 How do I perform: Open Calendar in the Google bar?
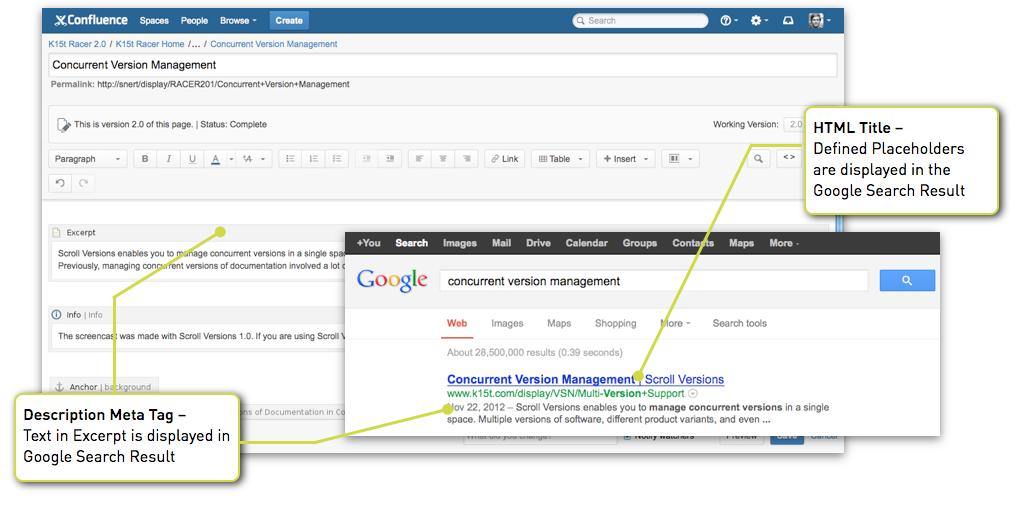(586, 243)
